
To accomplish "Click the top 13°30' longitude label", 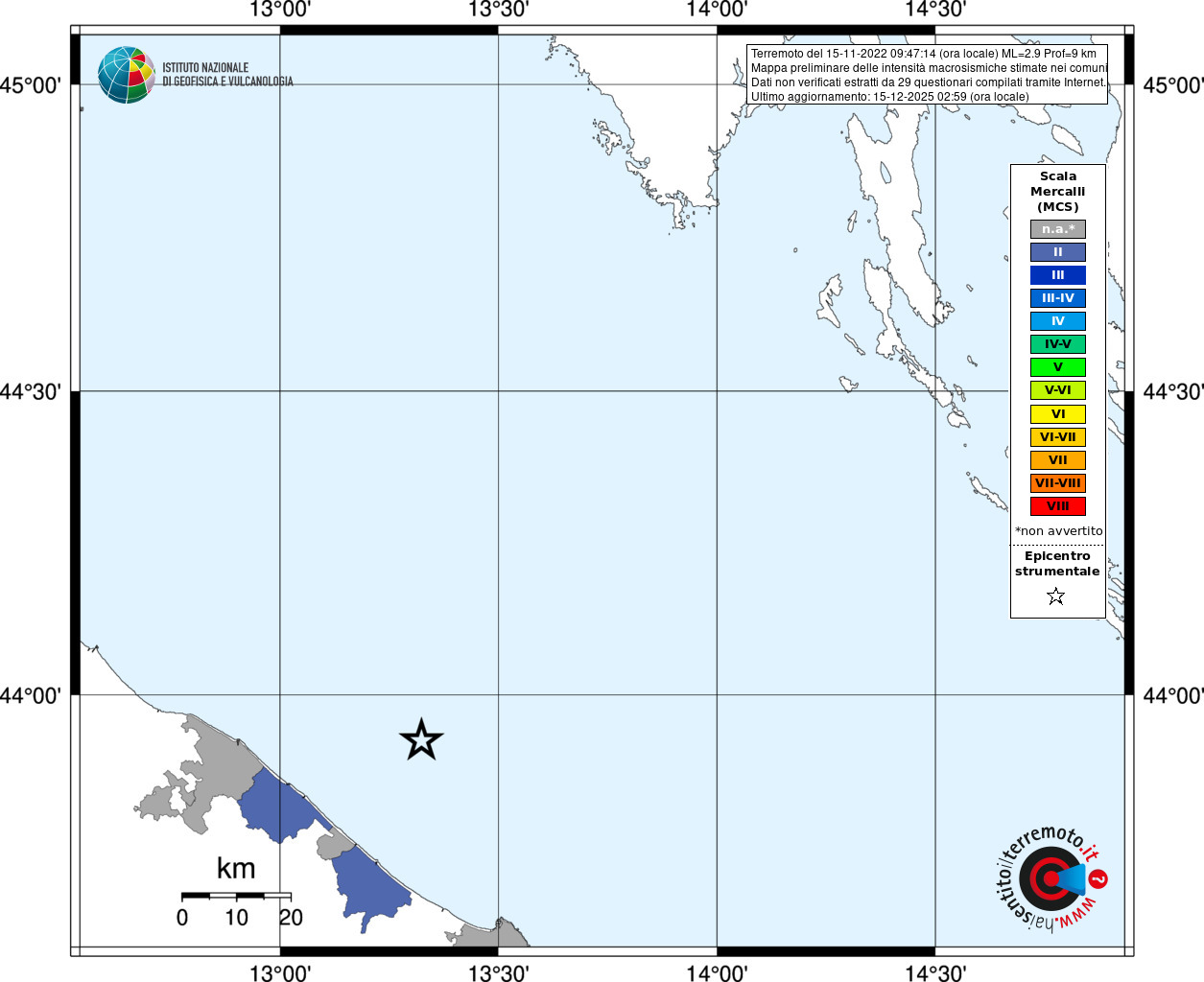I will pyautogui.click(x=498, y=10).
